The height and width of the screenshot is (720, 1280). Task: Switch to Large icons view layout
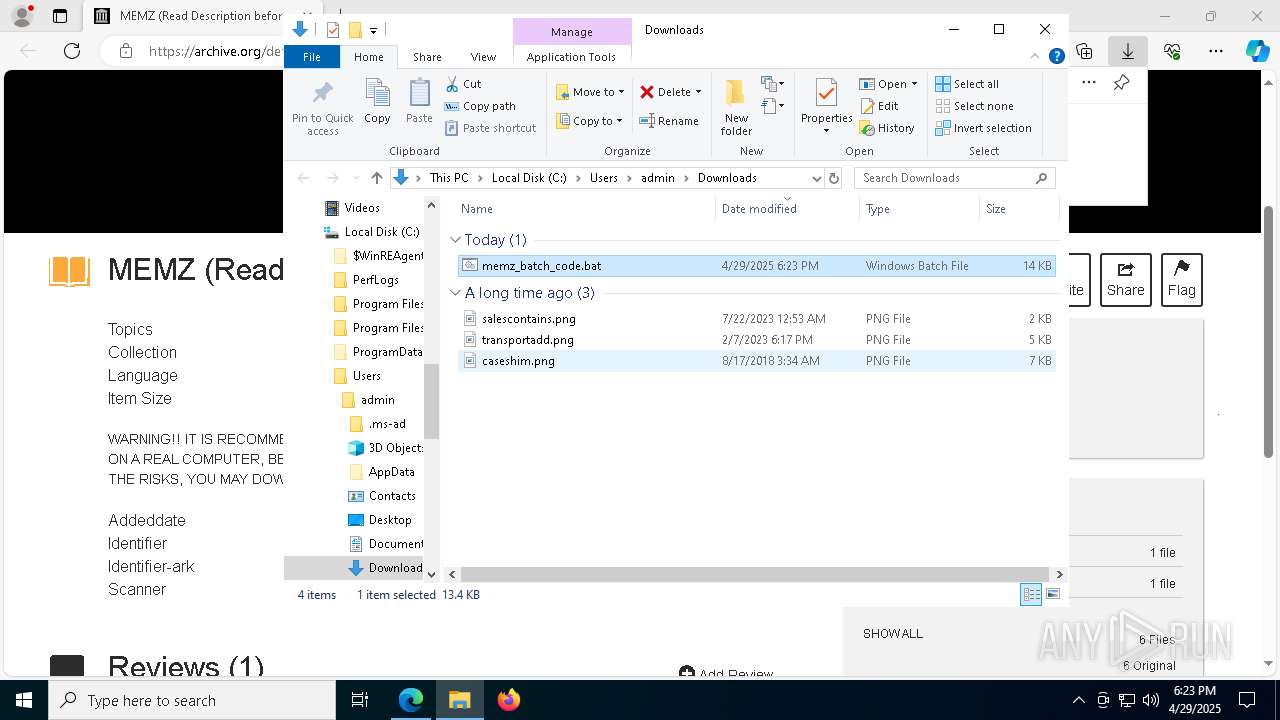click(1052, 594)
